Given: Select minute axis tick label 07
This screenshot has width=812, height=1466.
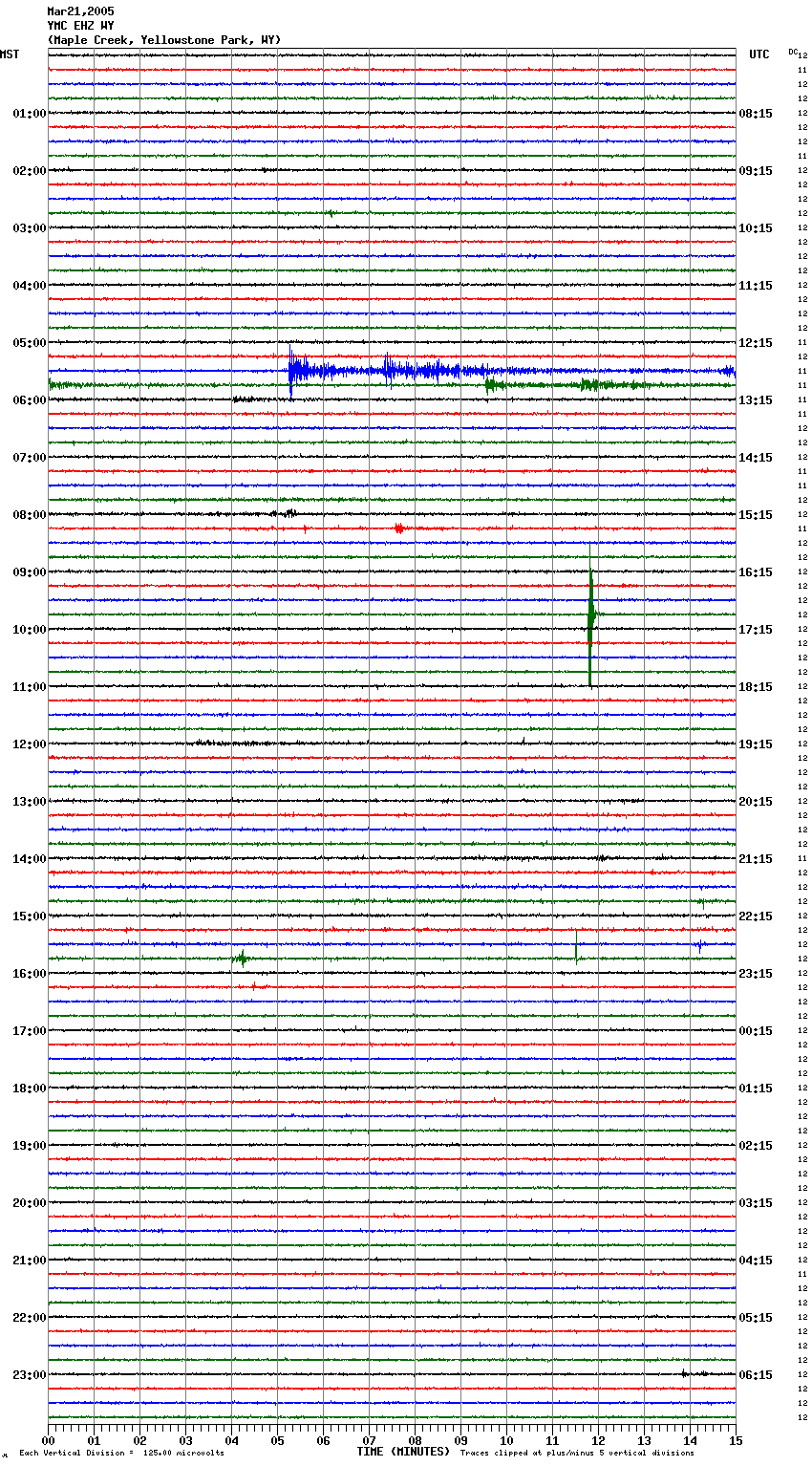Looking at the screenshot, I should (x=369, y=1440).
